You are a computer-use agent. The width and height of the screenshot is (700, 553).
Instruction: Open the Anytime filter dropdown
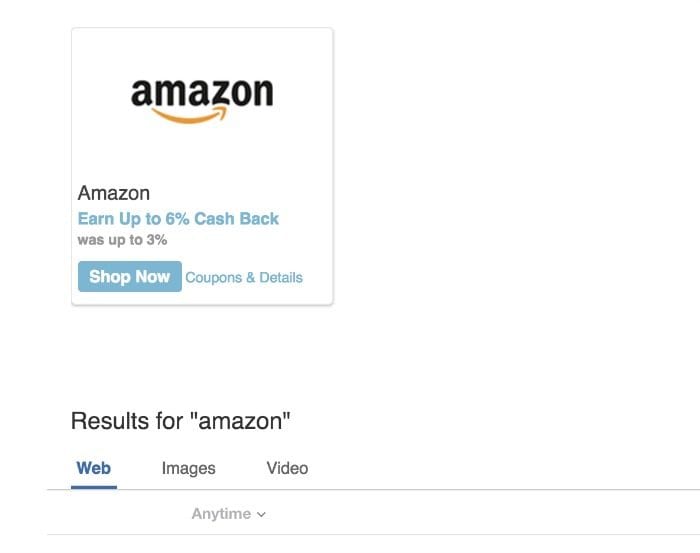(x=229, y=514)
